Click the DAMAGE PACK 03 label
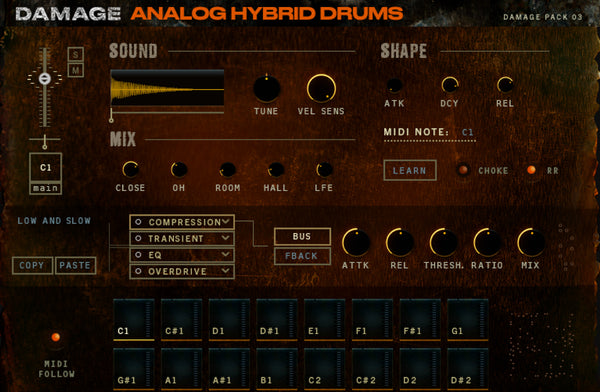Image resolution: width=600 pixels, height=392 pixels. [x=543, y=17]
